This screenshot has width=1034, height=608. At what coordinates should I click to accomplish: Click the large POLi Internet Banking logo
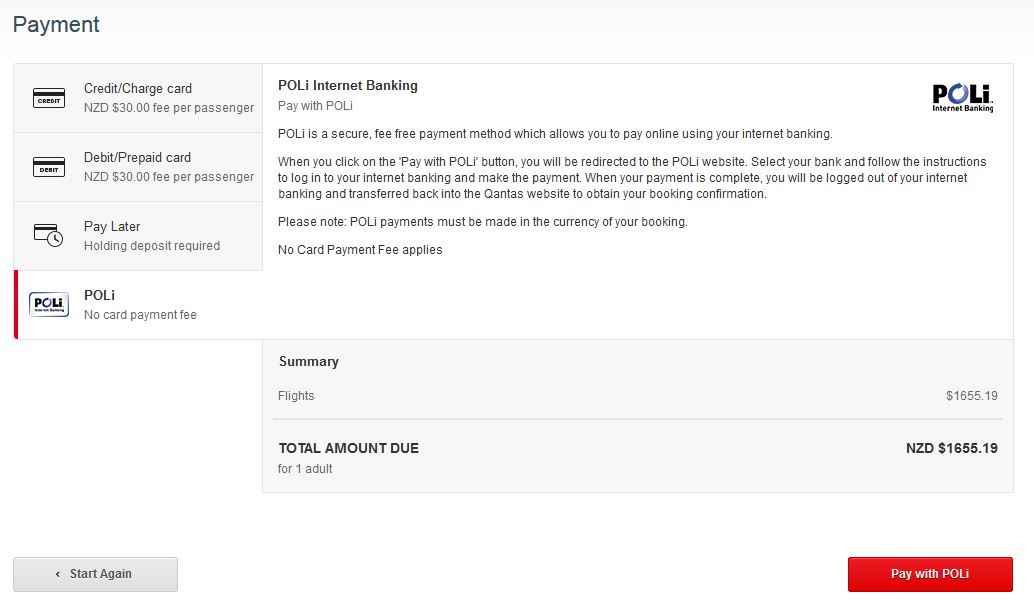(962, 98)
